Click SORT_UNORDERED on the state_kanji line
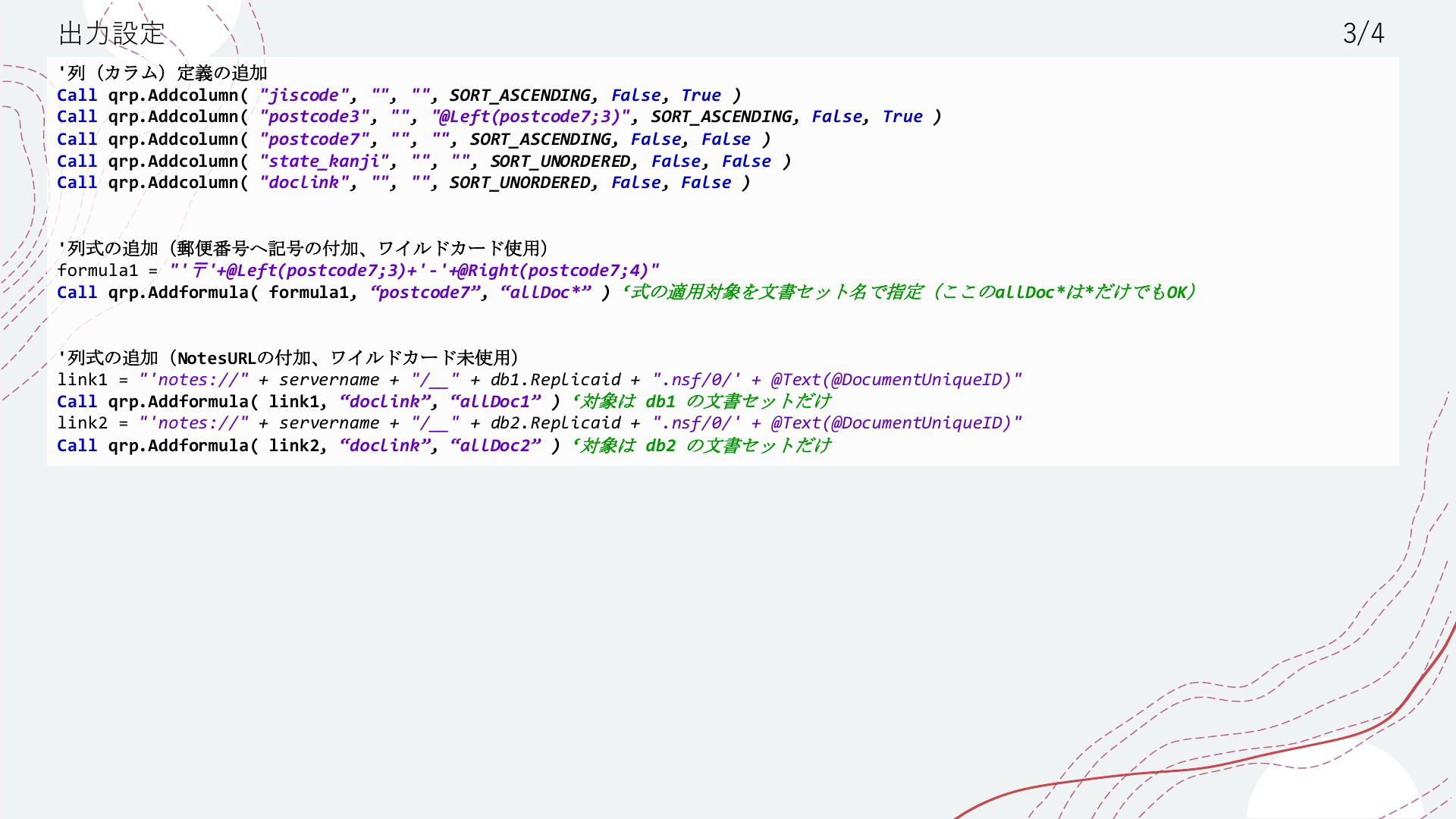The height and width of the screenshot is (819, 1456). [x=560, y=162]
